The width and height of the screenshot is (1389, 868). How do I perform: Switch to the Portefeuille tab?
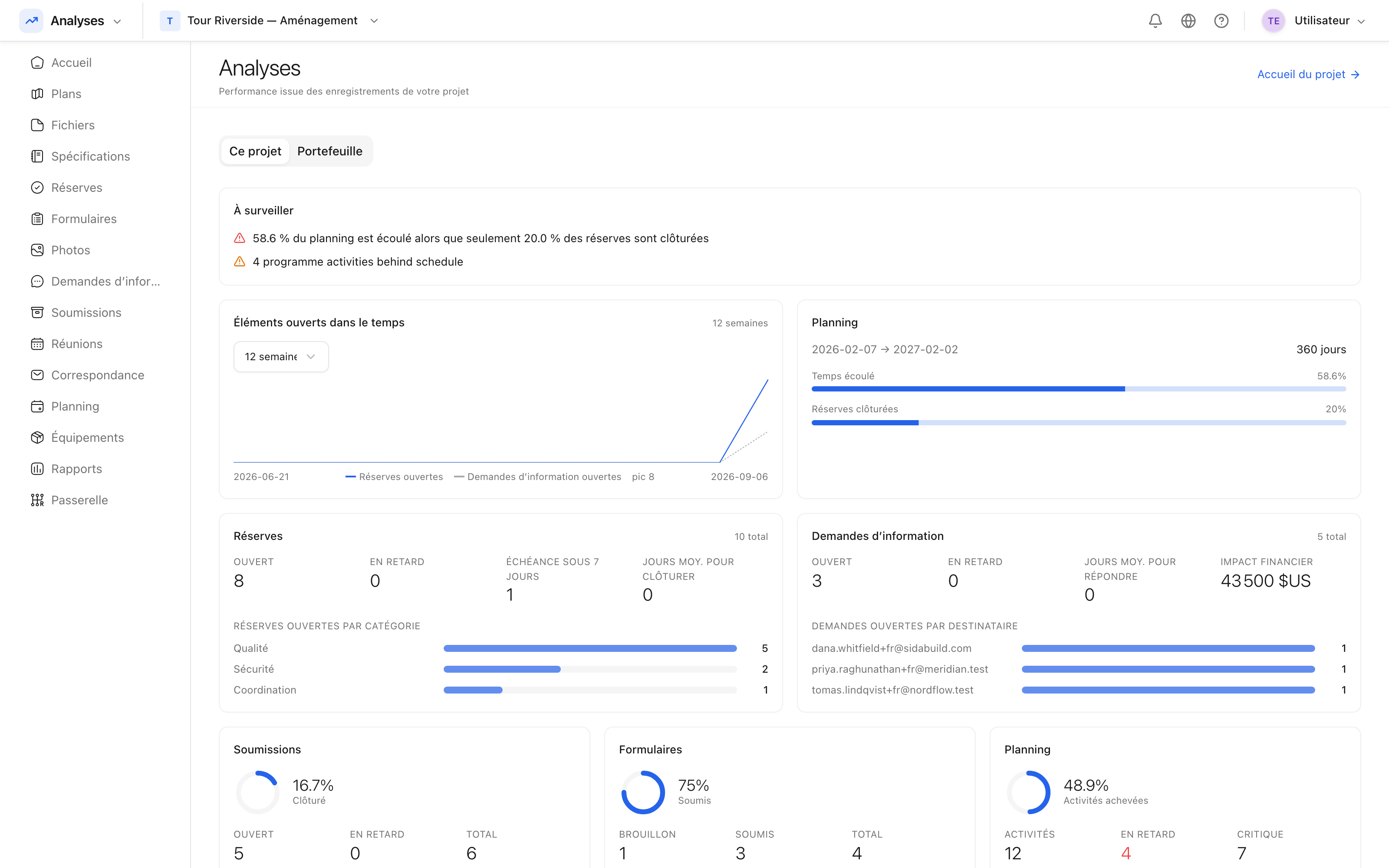(330, 151)
